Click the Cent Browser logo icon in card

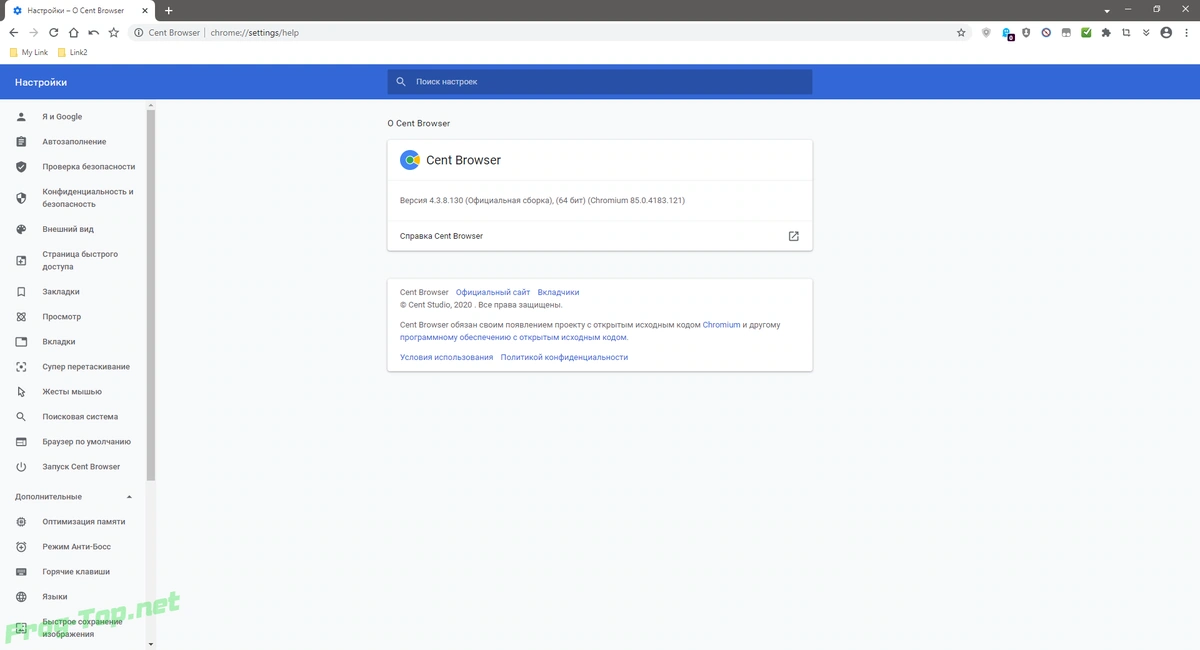click(x=409, y=160)
